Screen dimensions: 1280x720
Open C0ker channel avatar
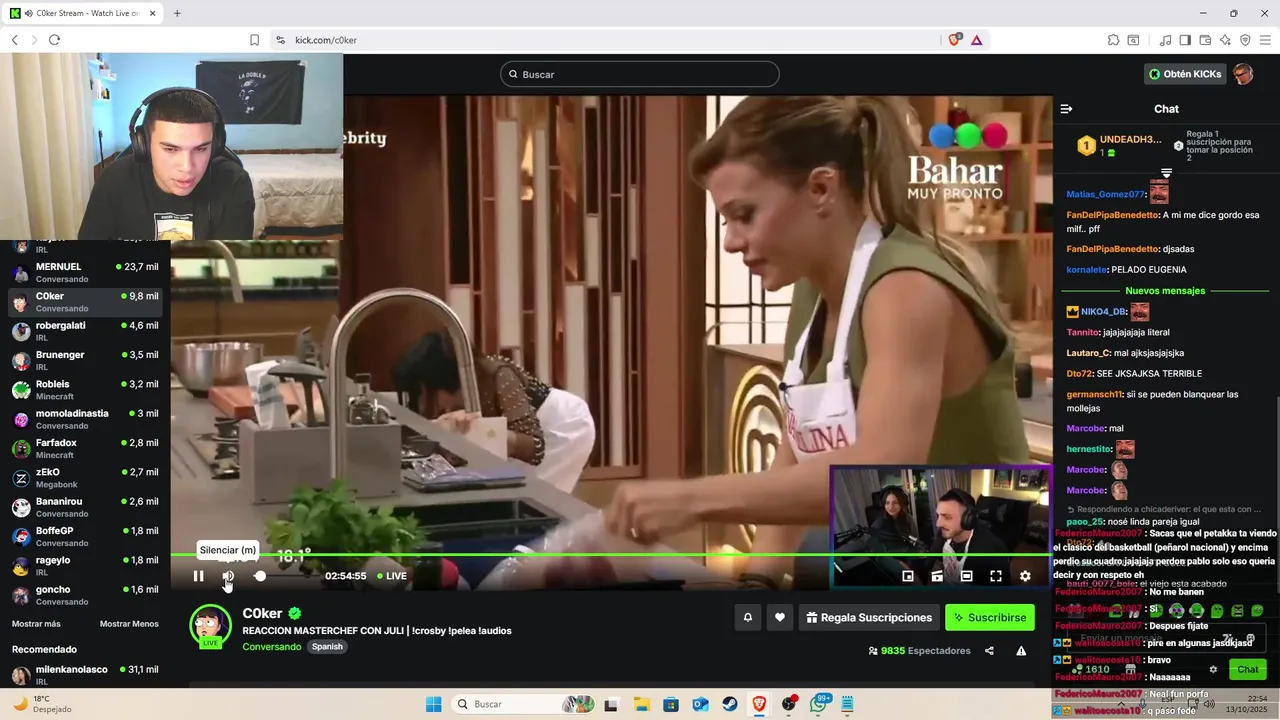(x=209, y=626)
